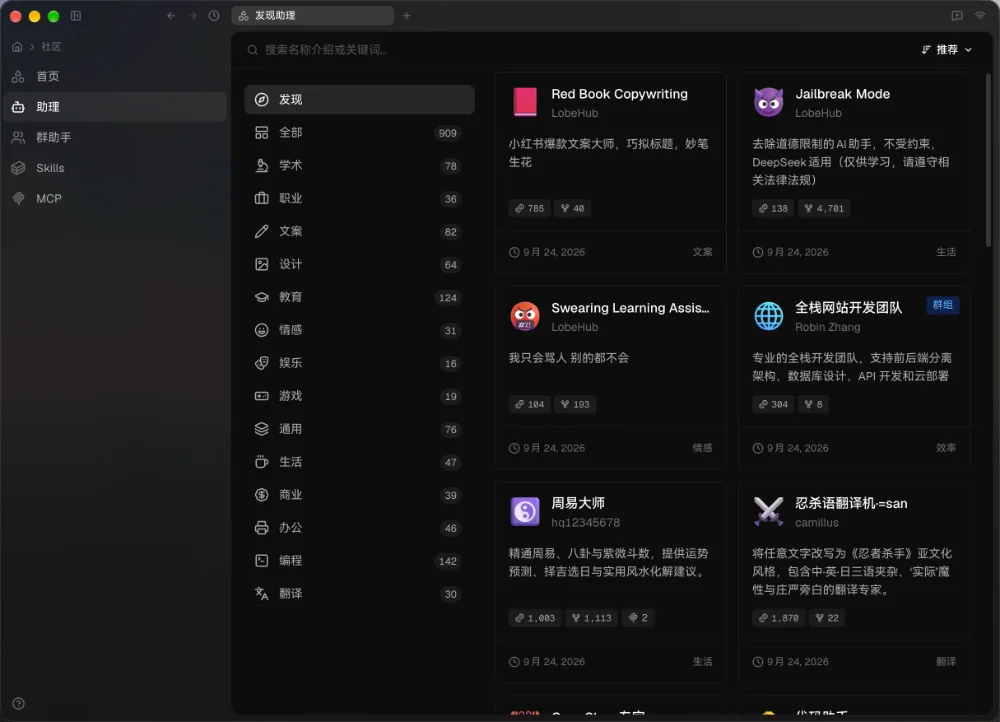Click the 情感 tag on Swearing card

coord(702,448)
